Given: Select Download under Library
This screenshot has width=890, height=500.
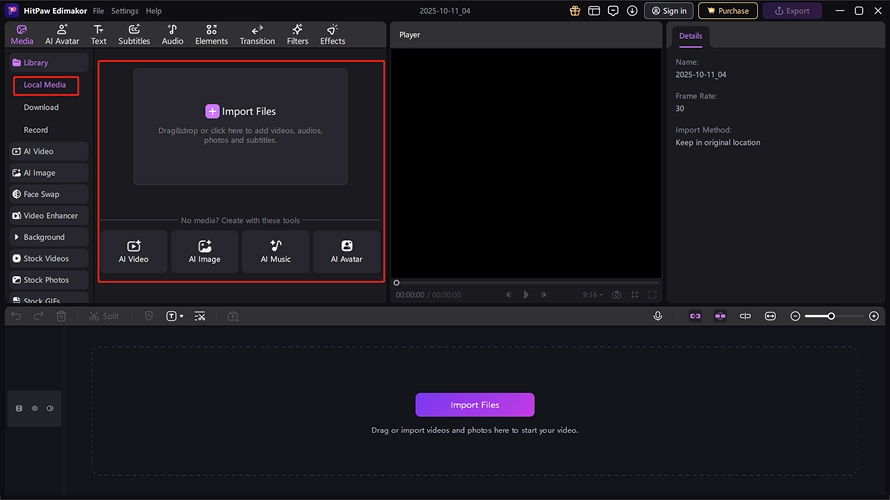Looking at the screenshot, I should 41,107.
